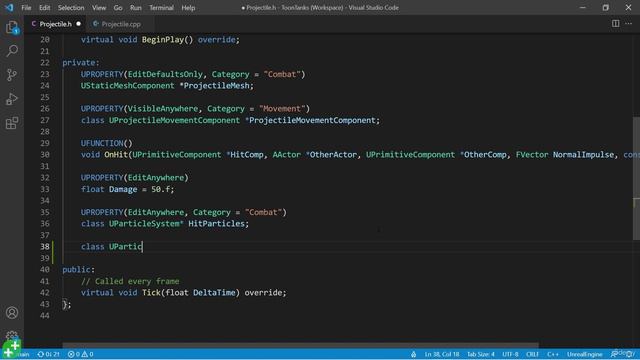The width and height of the screenshot is (640, 360).
Task: Click the Split Editor Right icon
Action: tap(615, 24)
